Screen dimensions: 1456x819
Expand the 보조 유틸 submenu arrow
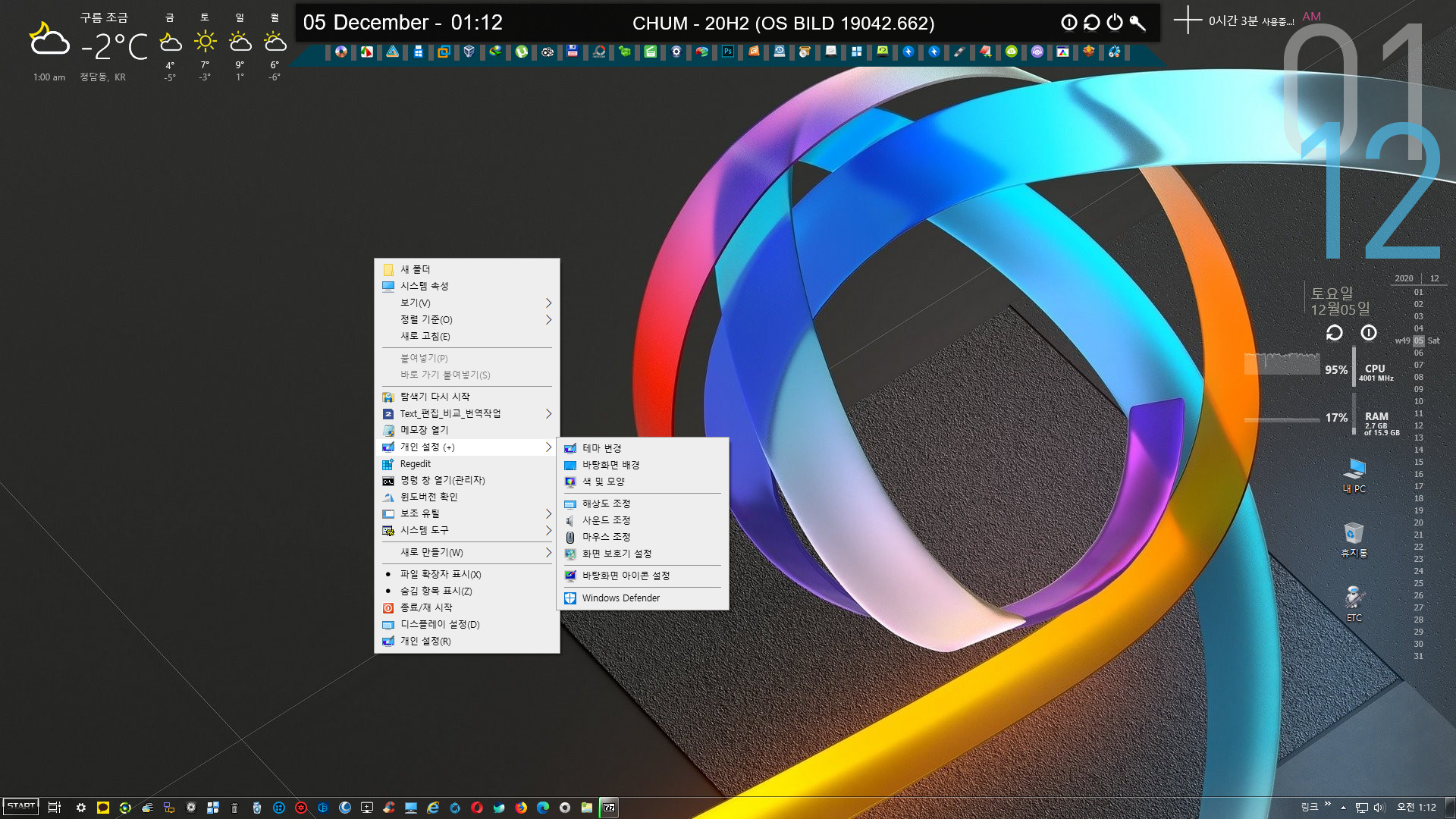548,513
